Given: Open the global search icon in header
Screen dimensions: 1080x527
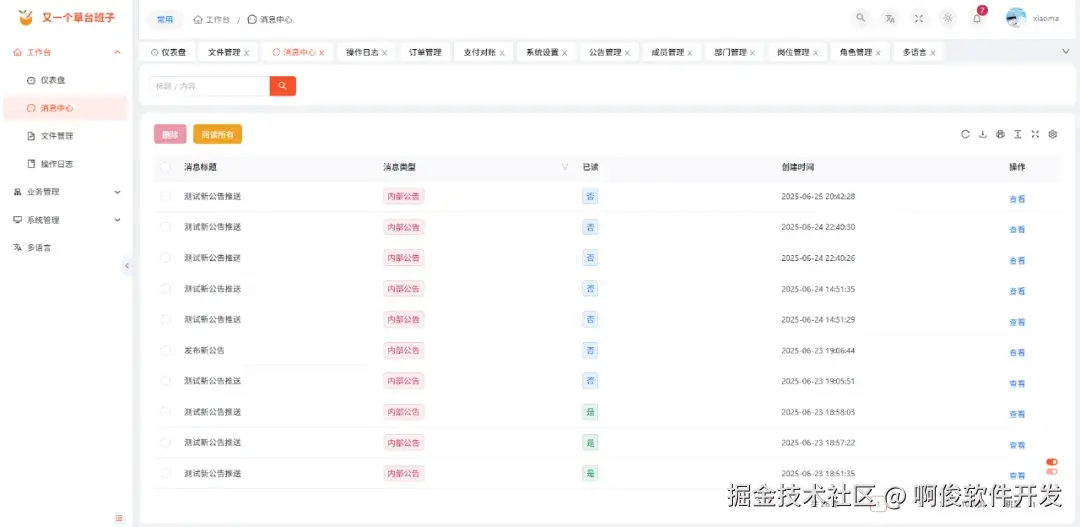Looking at the screenshot, I should coord(860,19).
